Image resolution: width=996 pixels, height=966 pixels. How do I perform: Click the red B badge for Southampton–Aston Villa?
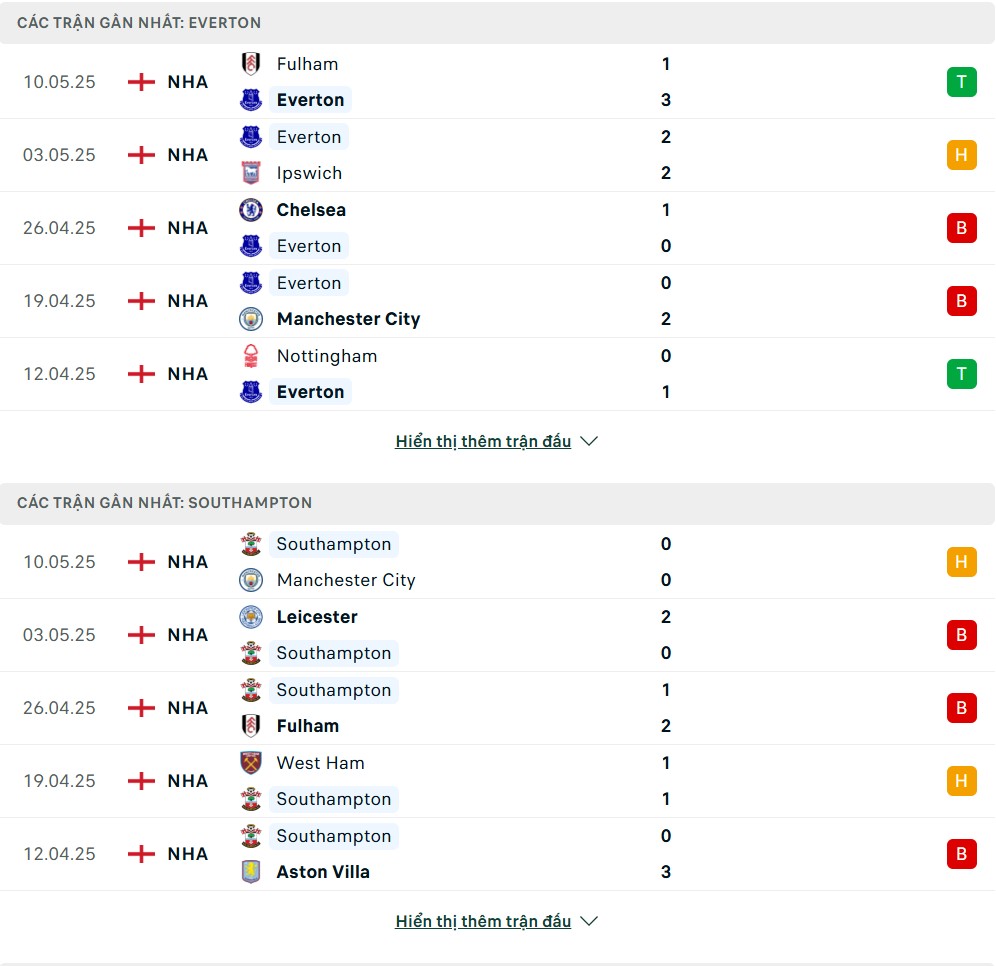point(961,854)
